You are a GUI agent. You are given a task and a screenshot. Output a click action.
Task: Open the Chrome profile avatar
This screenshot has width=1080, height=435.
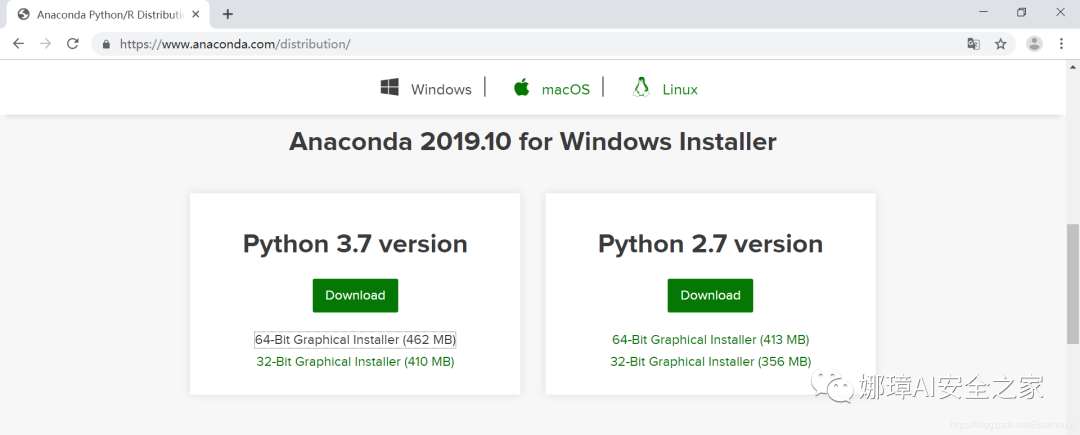point(1035,44)
